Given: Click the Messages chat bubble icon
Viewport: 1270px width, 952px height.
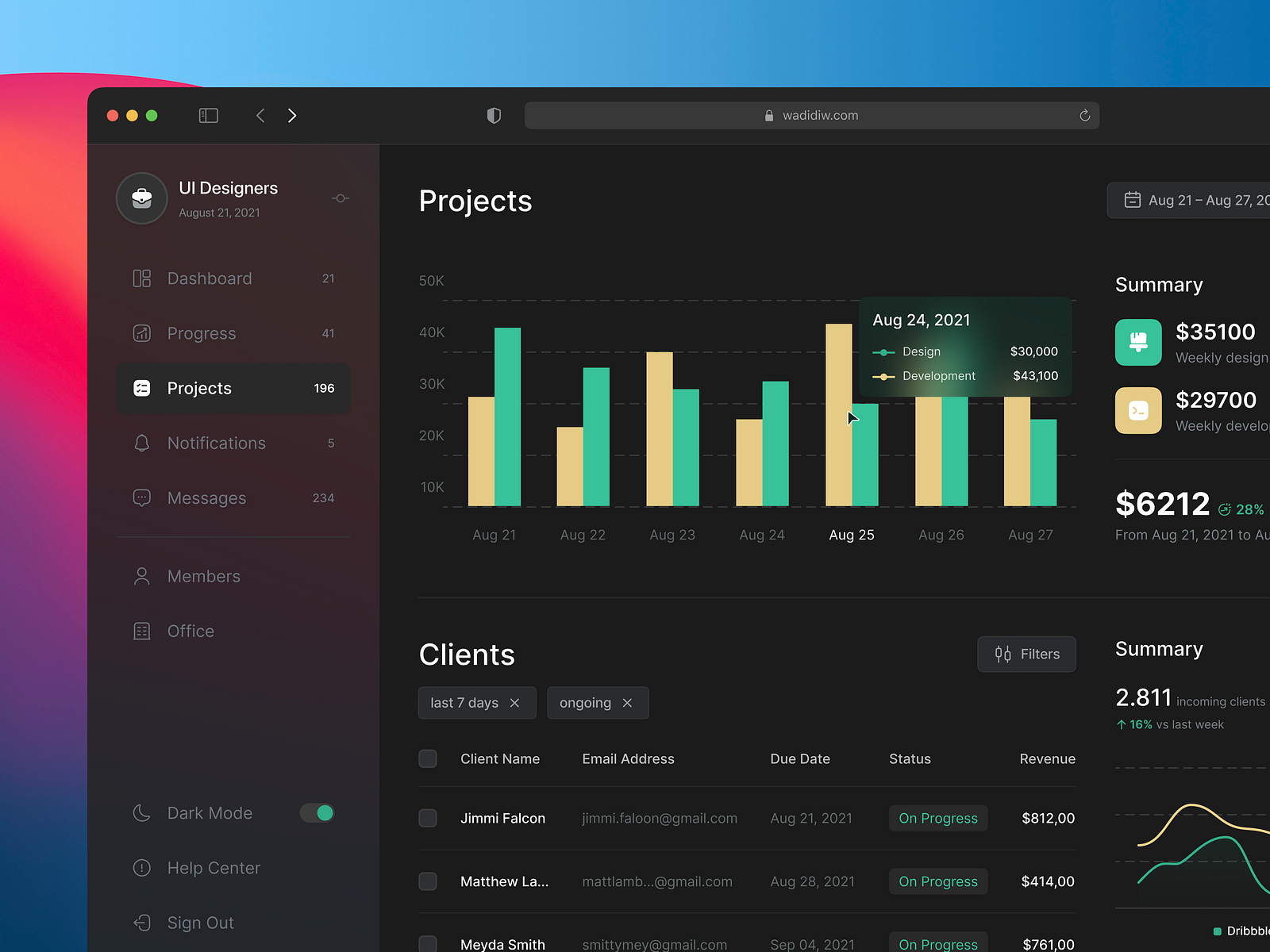Looking at the screenshot, I should [x=142, y=498].
